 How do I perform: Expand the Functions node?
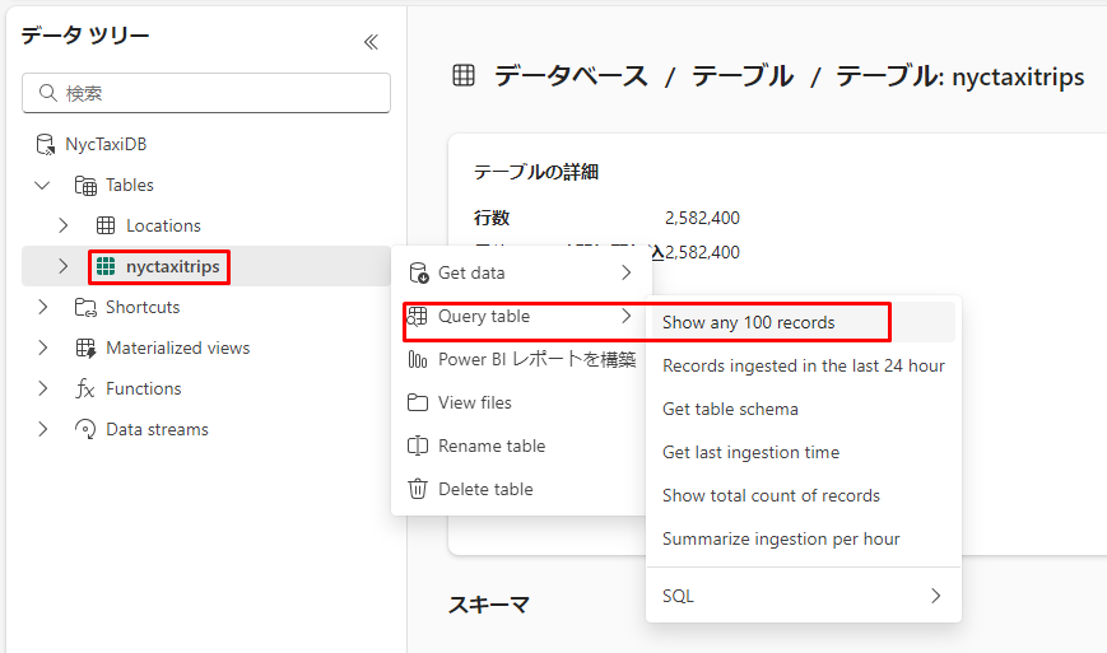pos(42,389)
